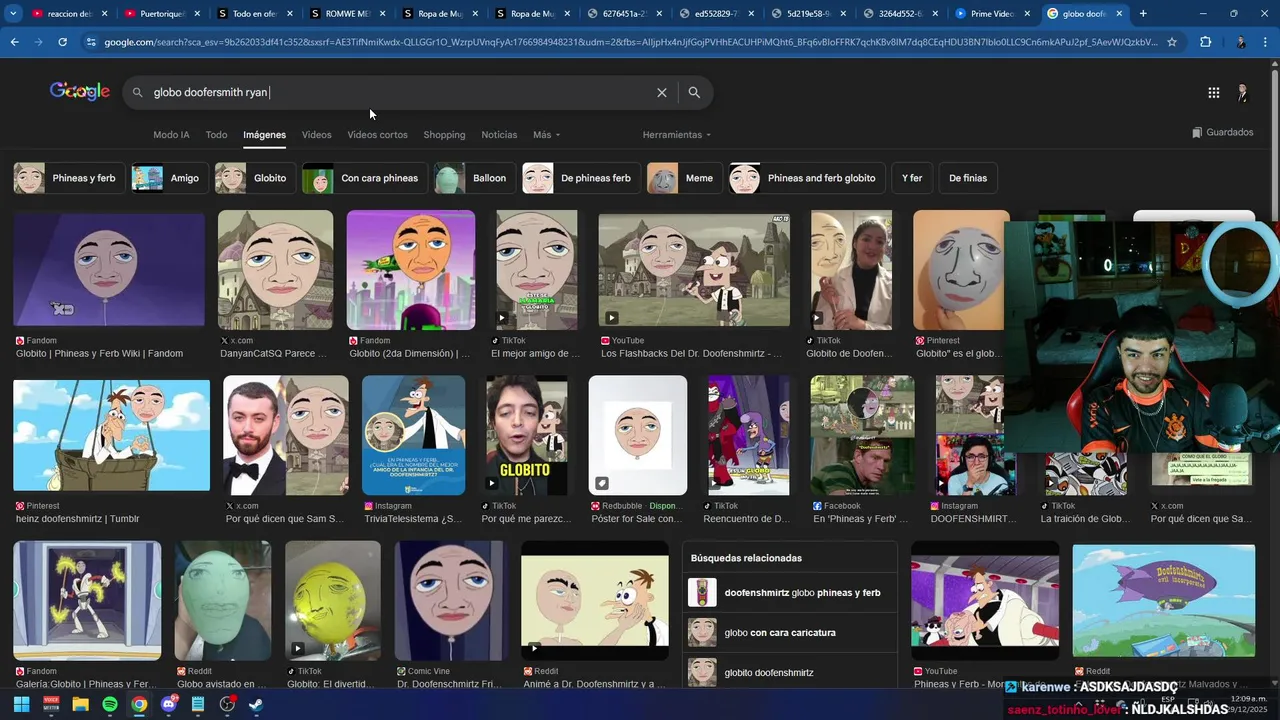1280x720 pixels.
Task: Open Notepad app in taskbar
Action: pyautogui.click(x=198, y=704)
